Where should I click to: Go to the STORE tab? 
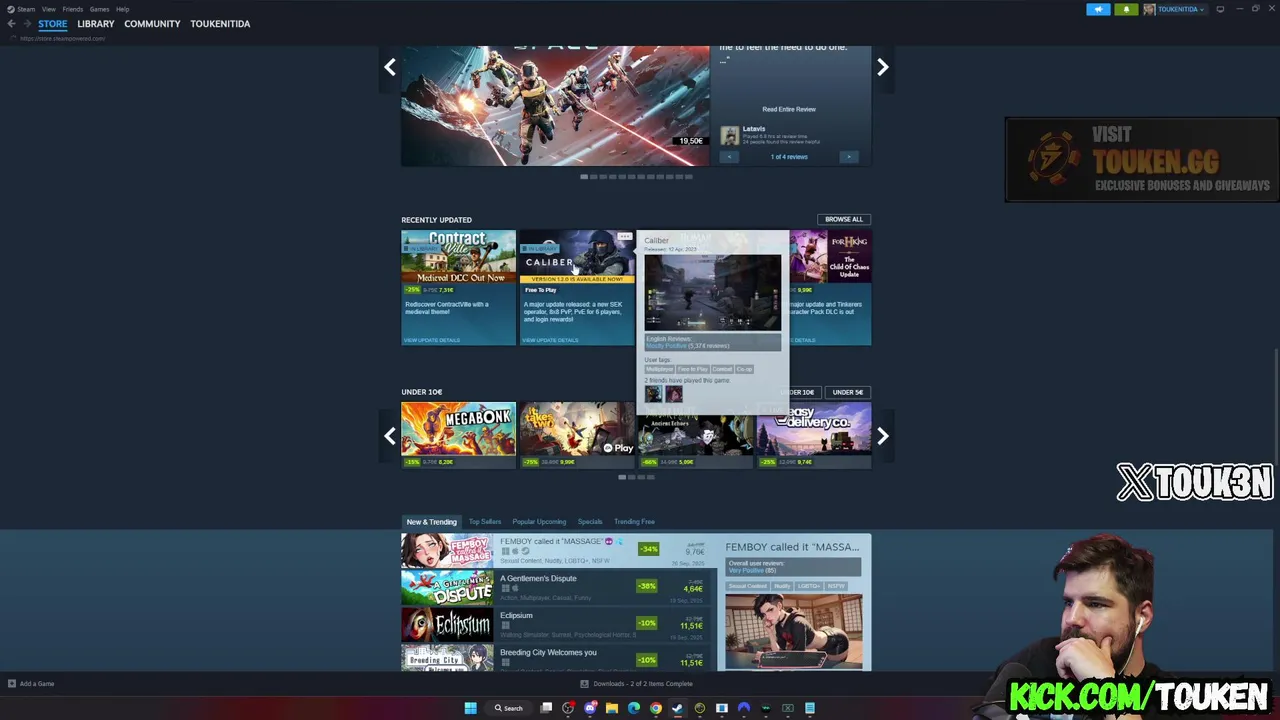click(53, 23)
